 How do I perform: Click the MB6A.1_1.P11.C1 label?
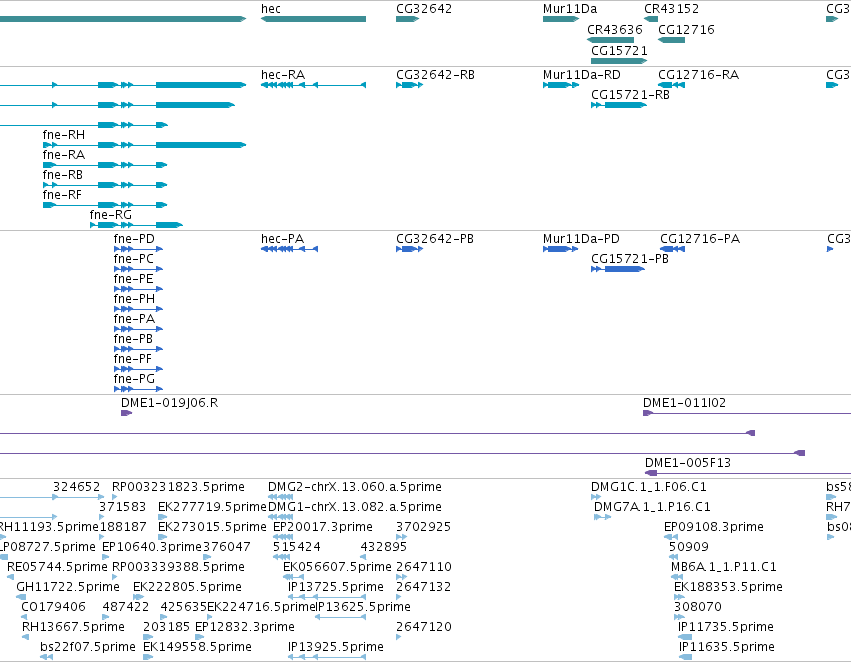(x=723, y=568)
